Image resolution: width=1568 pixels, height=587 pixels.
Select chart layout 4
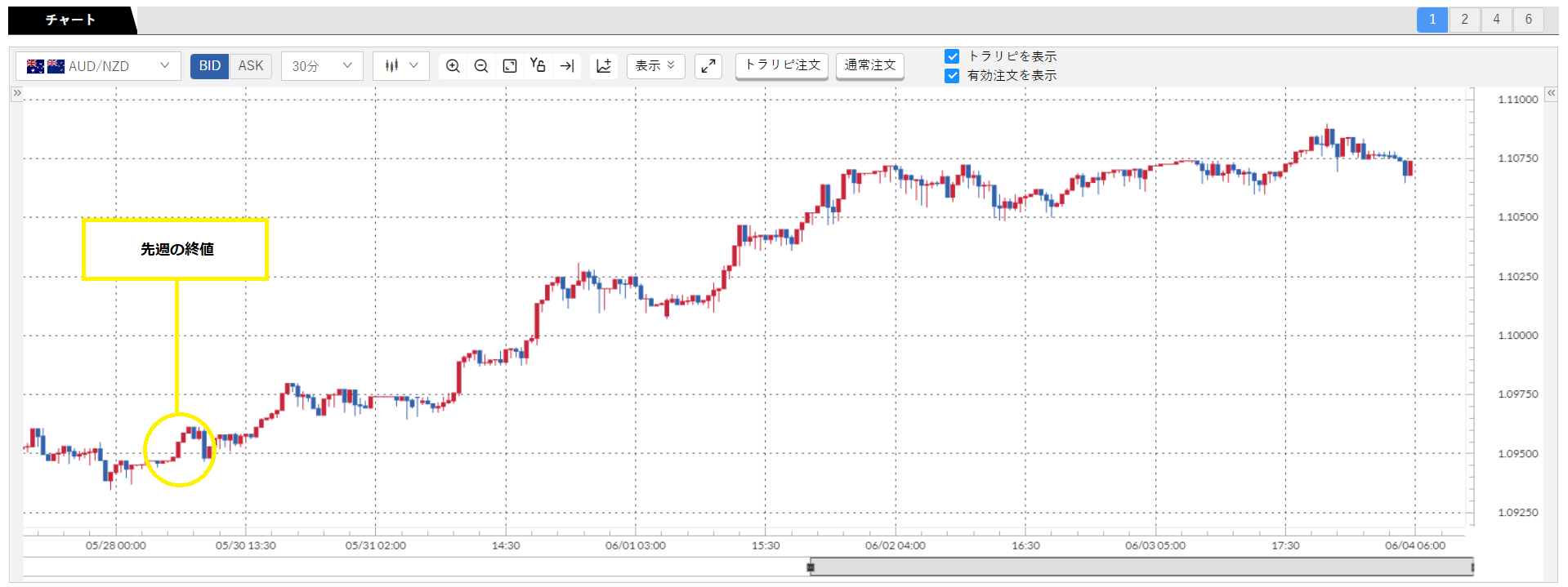click(1496, 20)
